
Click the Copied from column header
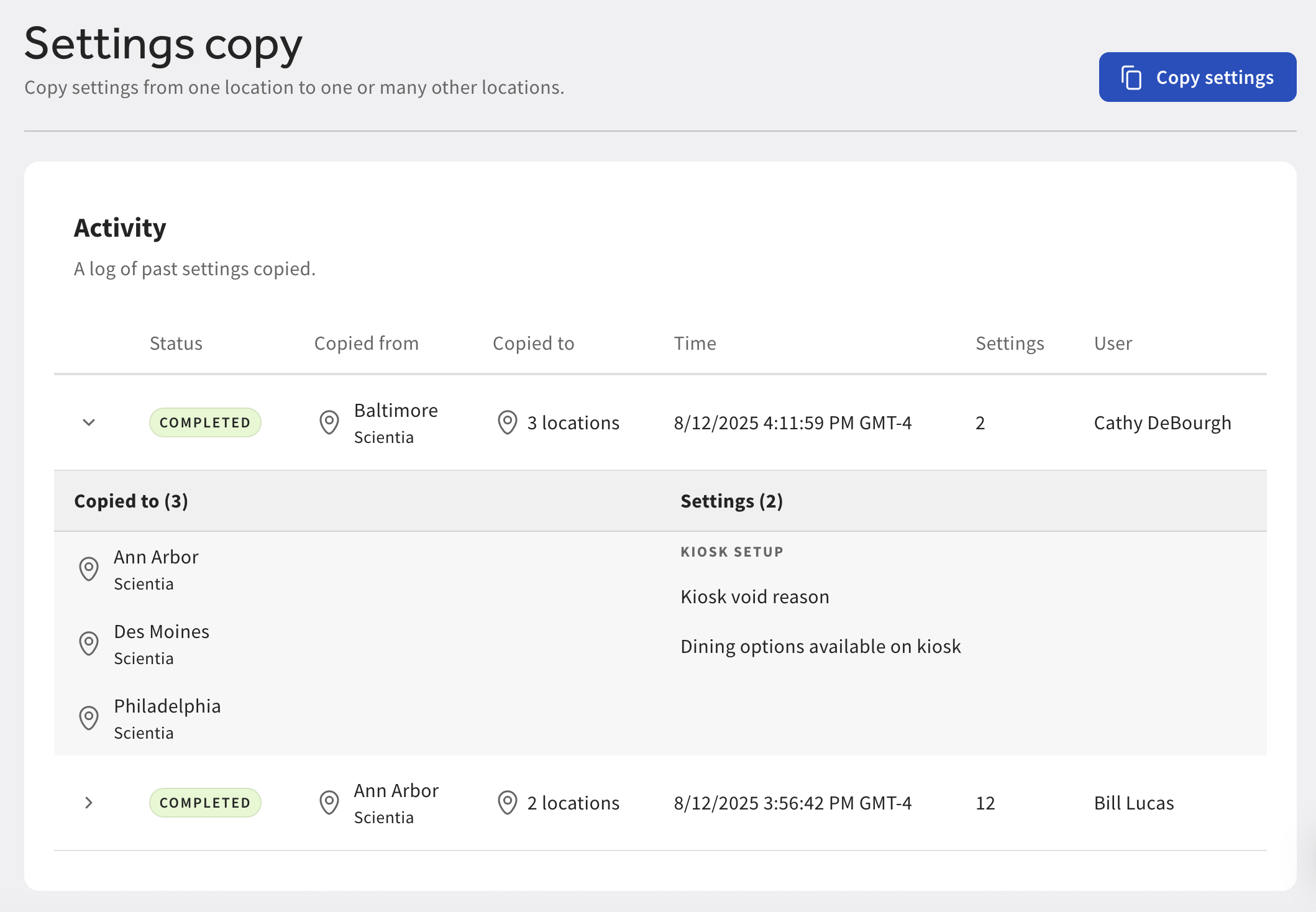366,344
